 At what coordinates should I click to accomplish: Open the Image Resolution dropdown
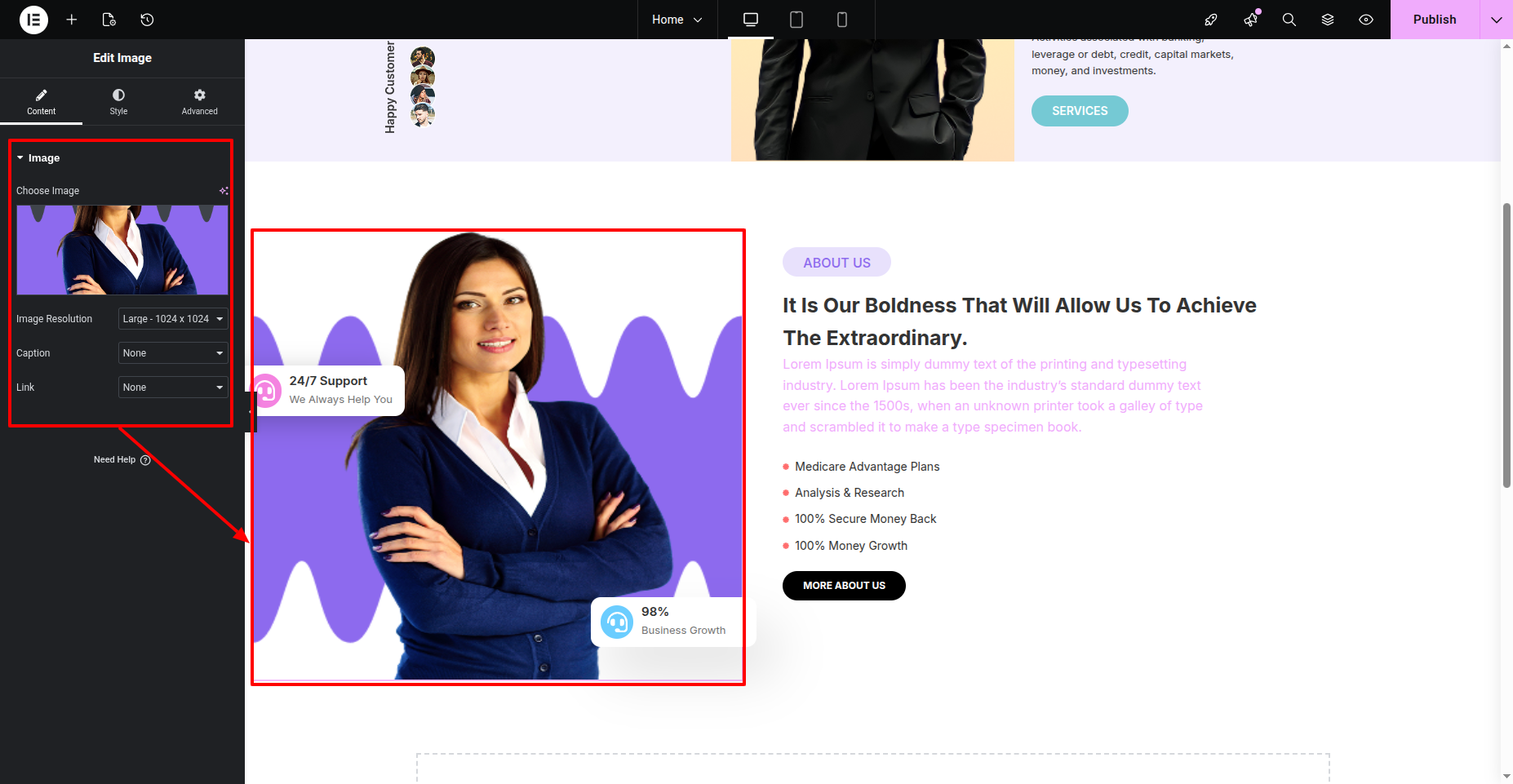tap(173, 319)
